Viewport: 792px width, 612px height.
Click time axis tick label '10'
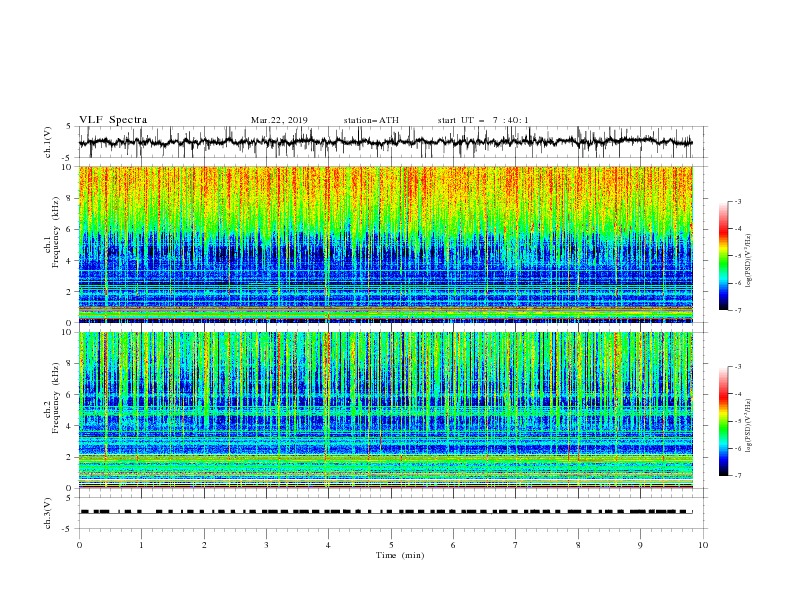point(703,545)
